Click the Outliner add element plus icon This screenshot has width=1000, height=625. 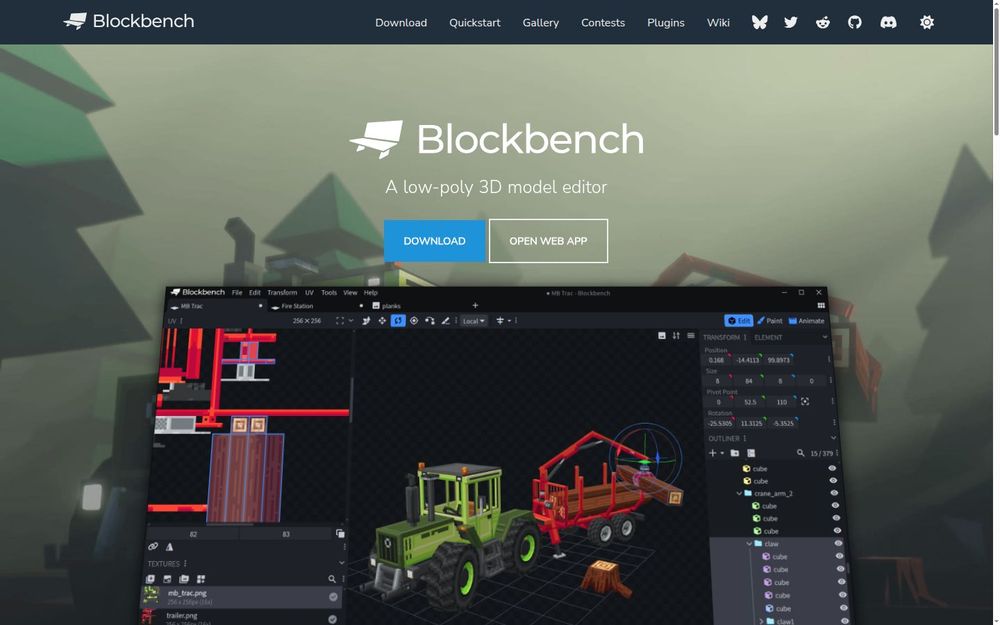(x=713, y=453)
